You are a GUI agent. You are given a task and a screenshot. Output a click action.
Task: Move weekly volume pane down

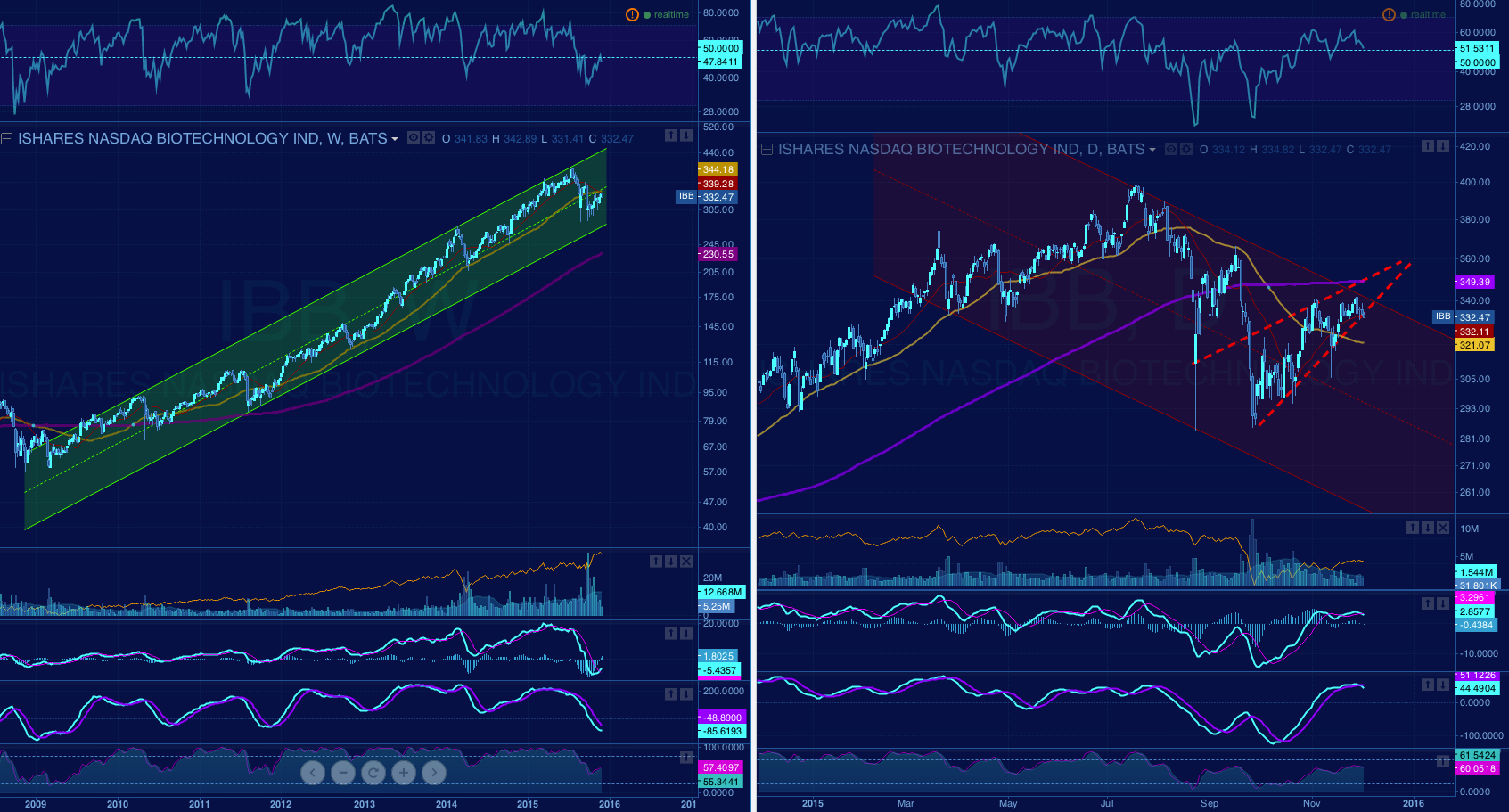[671, 562]
